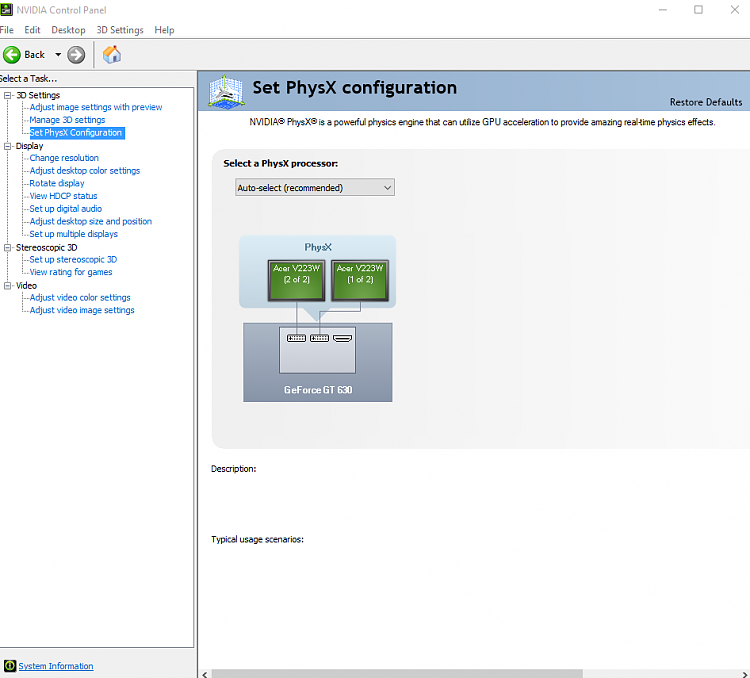The height and width of the screenshot is (678, 750).
Task: Click the System Information link
Action: [x=55, y=666]
